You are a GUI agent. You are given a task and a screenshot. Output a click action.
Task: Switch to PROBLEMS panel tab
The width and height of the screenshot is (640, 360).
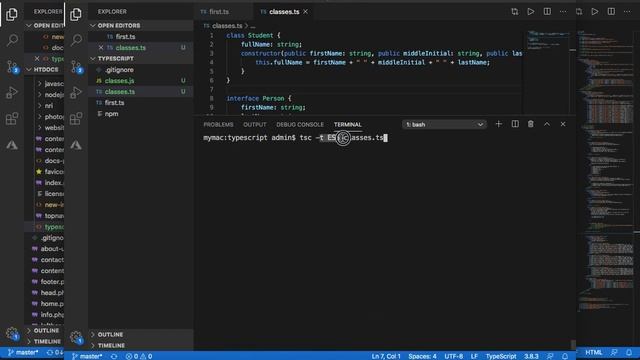[218, 124]
